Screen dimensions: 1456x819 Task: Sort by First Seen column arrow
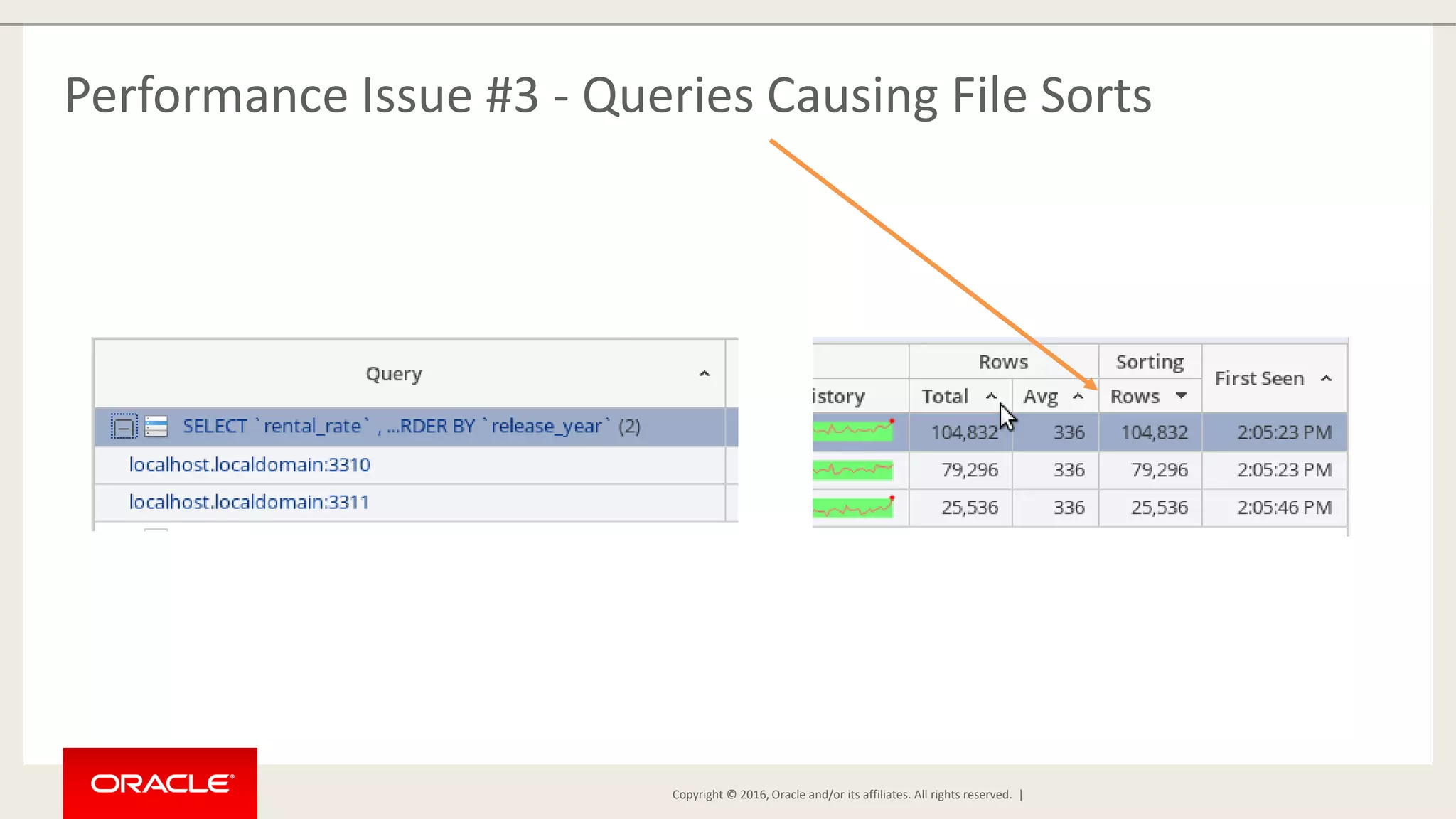[x=1326, y=378]
